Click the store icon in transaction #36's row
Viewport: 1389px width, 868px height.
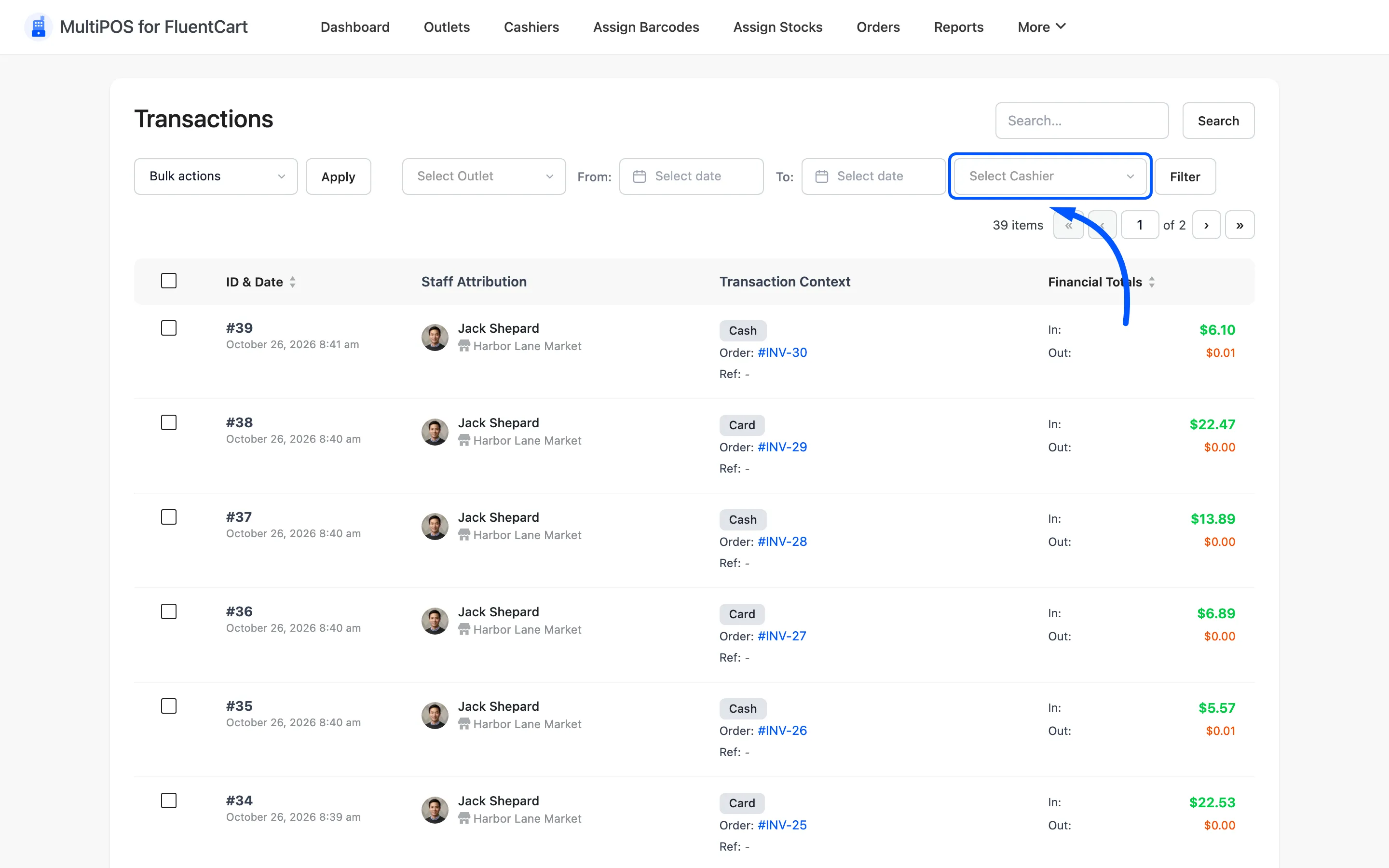(x=464, y=629)
